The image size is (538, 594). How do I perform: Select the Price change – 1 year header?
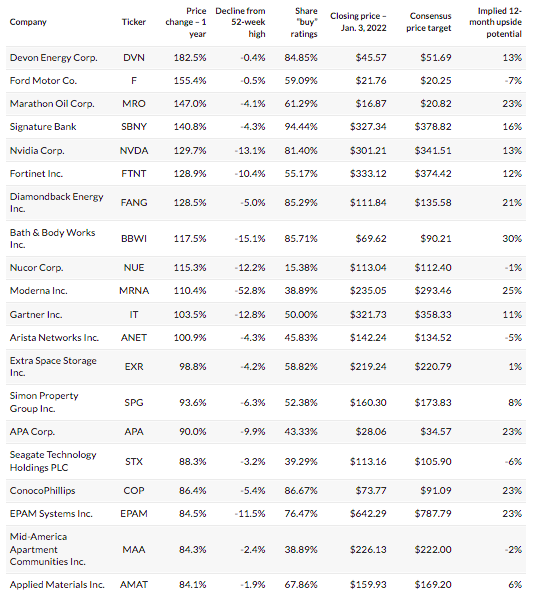click(x=186, y=22)
